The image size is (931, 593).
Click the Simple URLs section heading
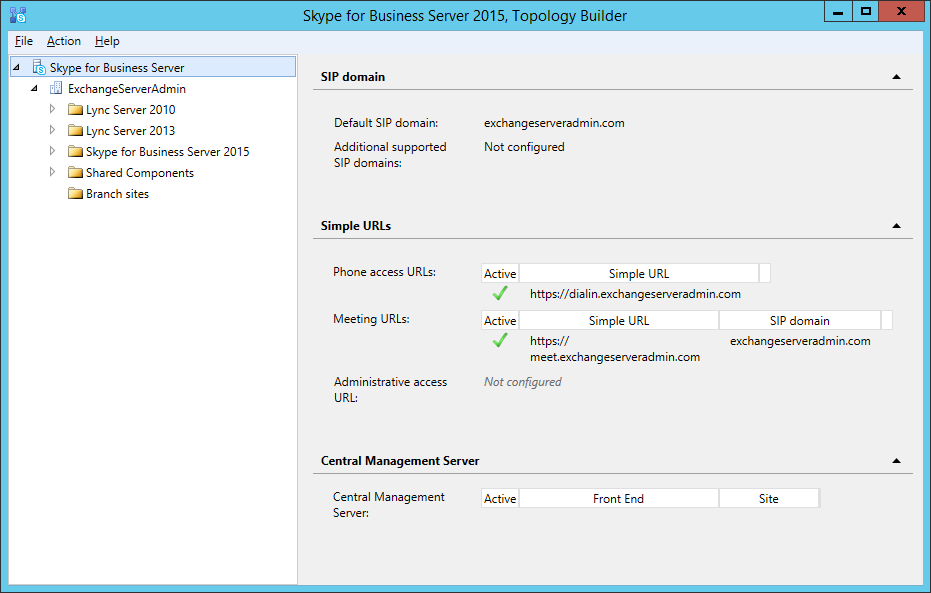(x=356, y=226)
